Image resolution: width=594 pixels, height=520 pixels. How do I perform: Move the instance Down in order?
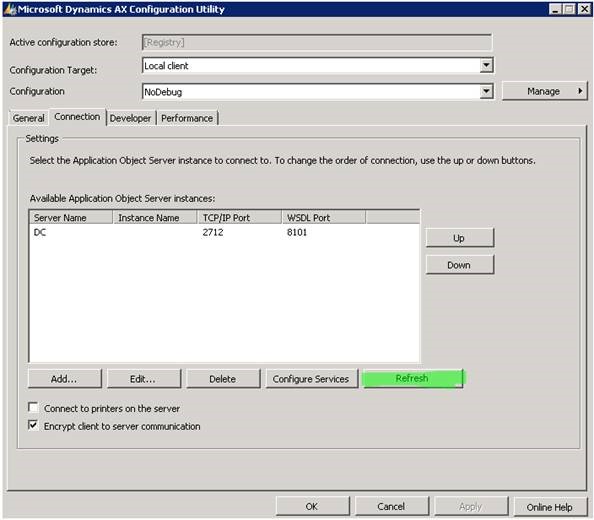point(460,265)
